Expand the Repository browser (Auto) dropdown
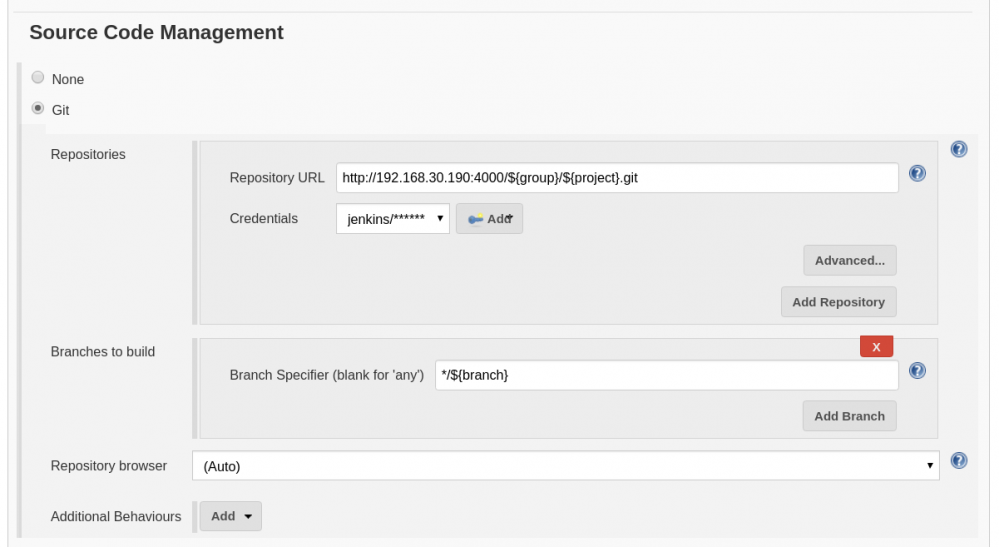Viewport: 999px width, 547px height. click(569, 466)
